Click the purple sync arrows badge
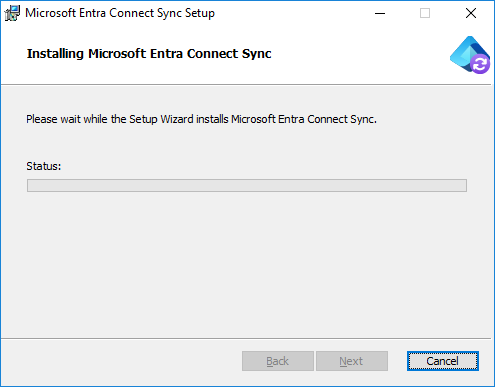This screenshot has height=387, width=495. [x=480, y=64]
